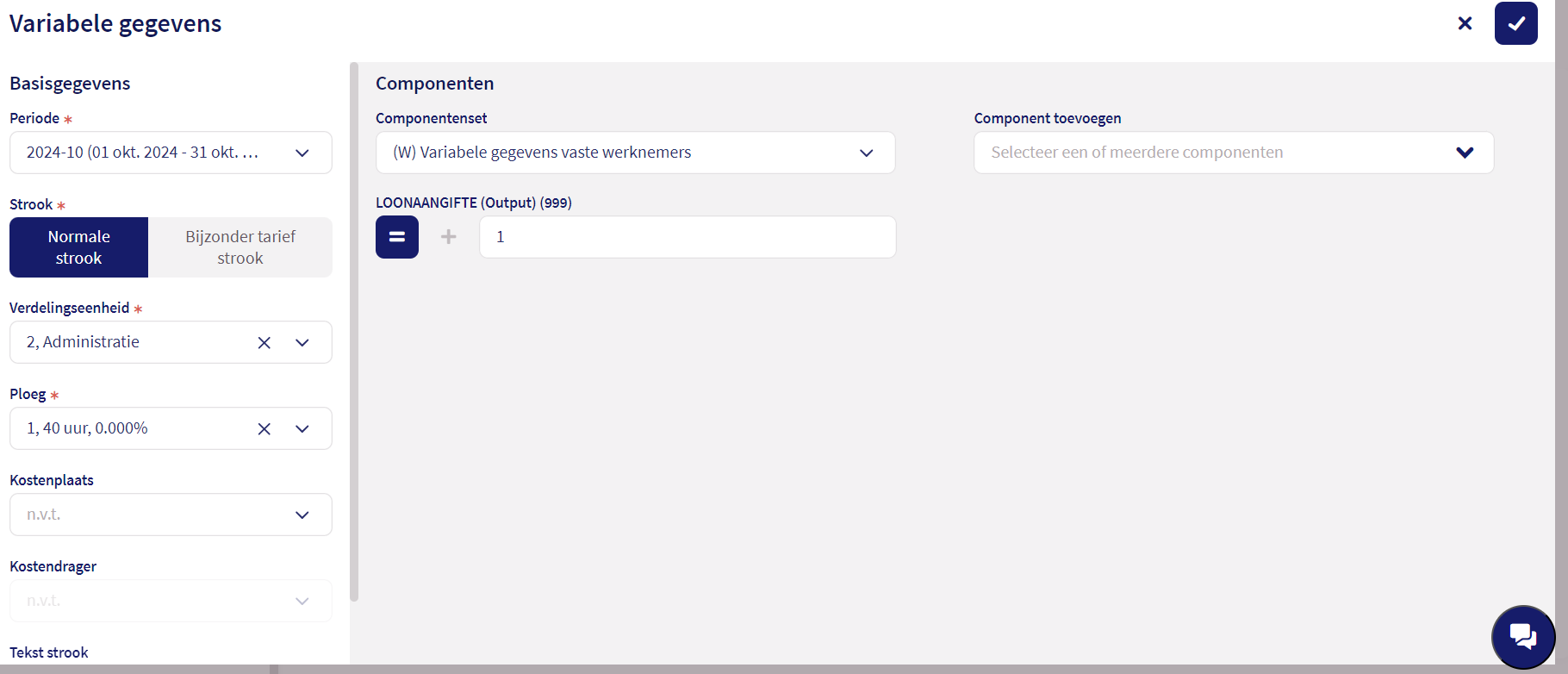Click the equals sign button for LOONAANGIFTE

tap(397, 237)
